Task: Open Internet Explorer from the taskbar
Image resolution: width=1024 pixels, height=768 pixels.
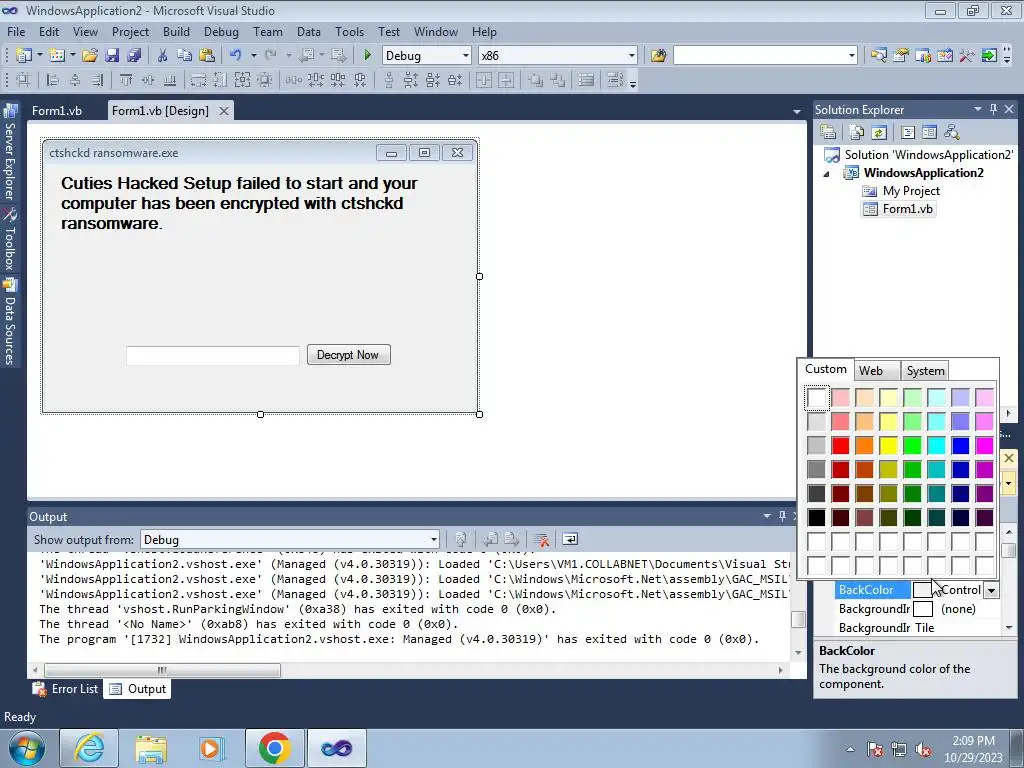Action: pyautogui.click(x=88, y=748)
